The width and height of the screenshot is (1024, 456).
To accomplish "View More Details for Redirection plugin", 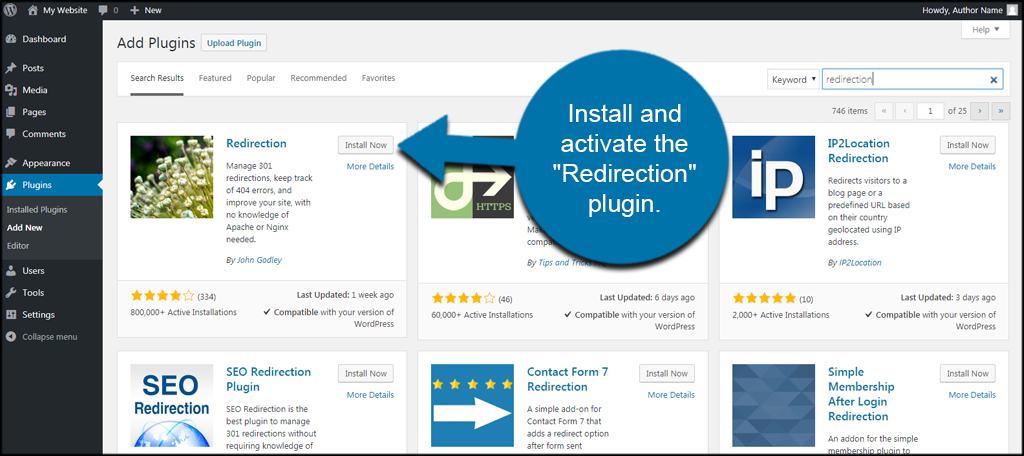I will pos(370,167).
